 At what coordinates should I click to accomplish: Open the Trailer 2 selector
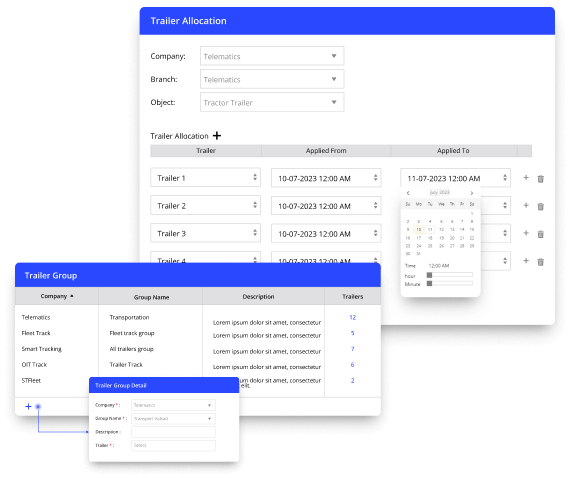tap(205, 205)
